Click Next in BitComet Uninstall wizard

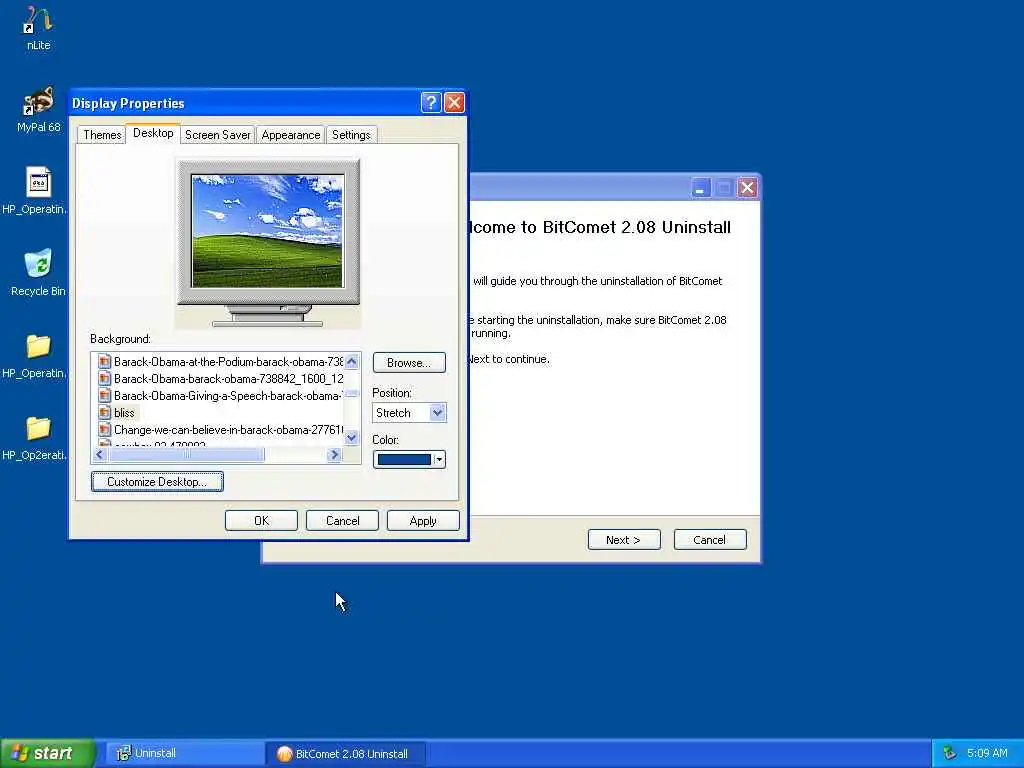coord(624,540)
